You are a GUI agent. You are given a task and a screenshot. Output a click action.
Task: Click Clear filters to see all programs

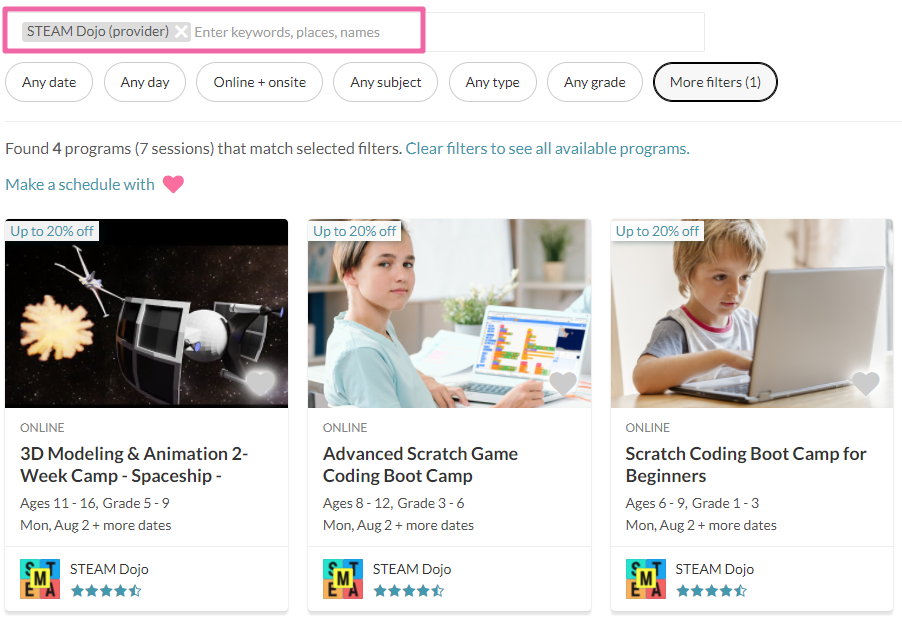547,149
